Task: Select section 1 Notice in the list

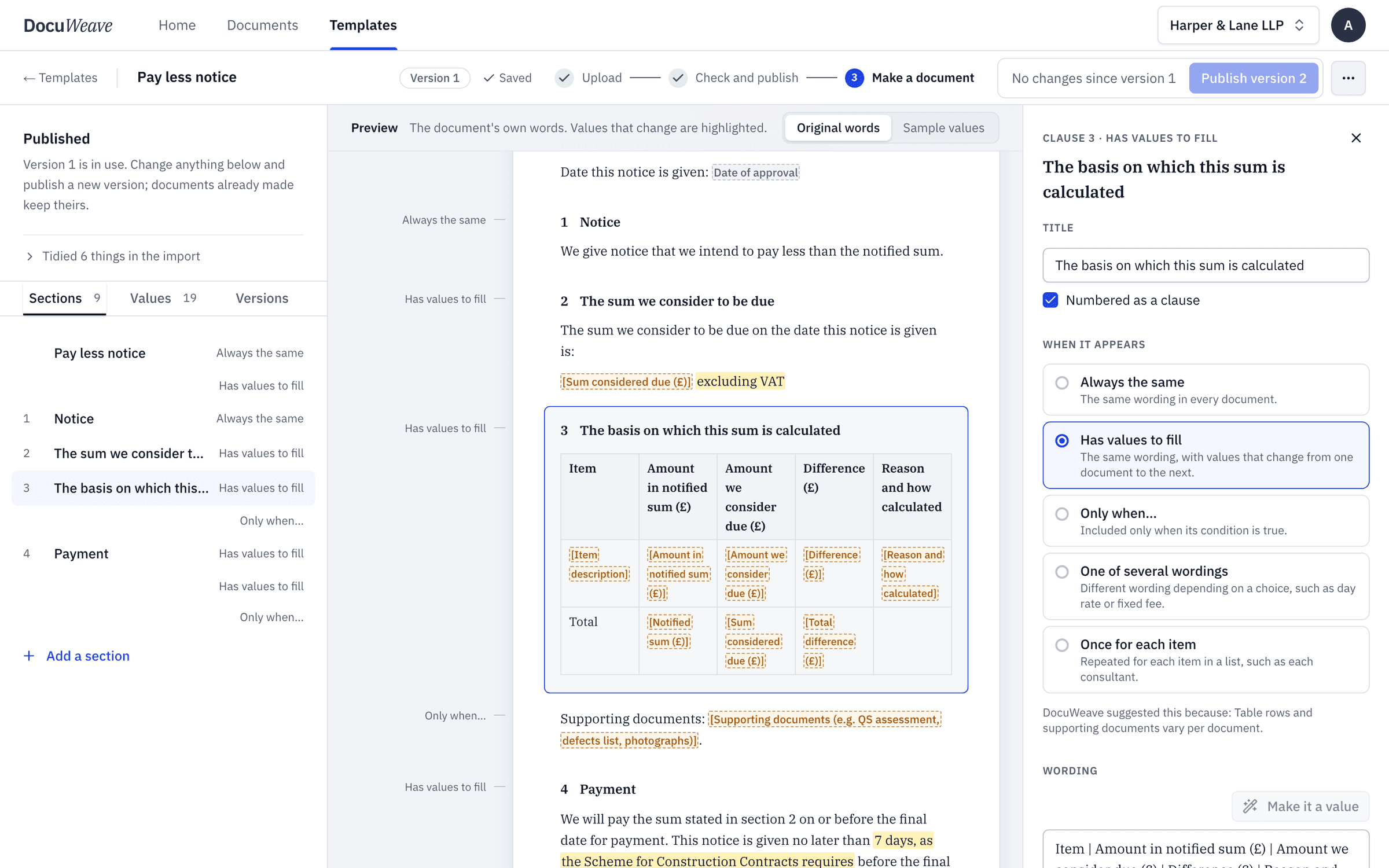Action: click(x=163, y=418)
